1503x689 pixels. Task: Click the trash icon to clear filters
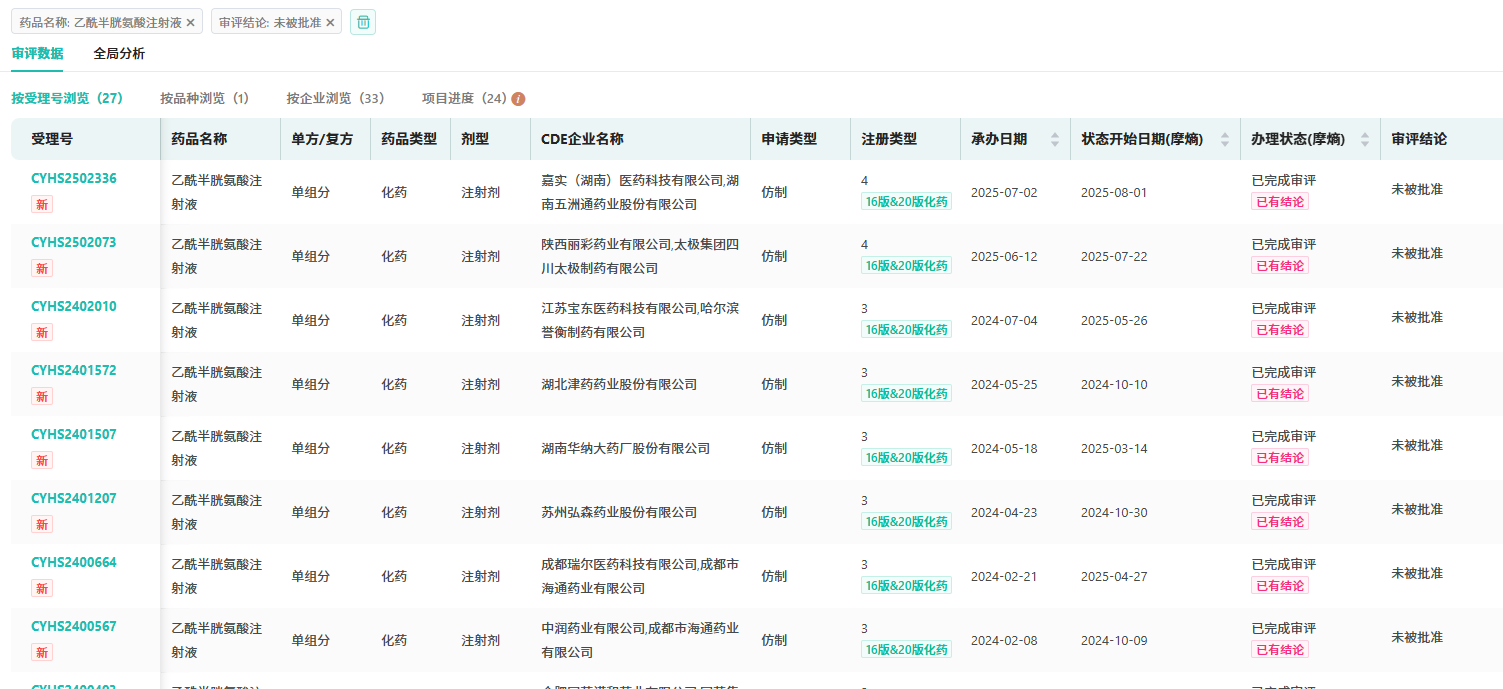point(363,22)
